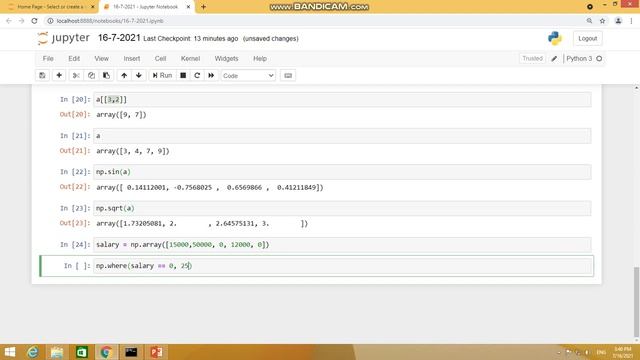The image size is (640, 360).
Task: Move selected cell up arrow
Action: pos(124,76)
